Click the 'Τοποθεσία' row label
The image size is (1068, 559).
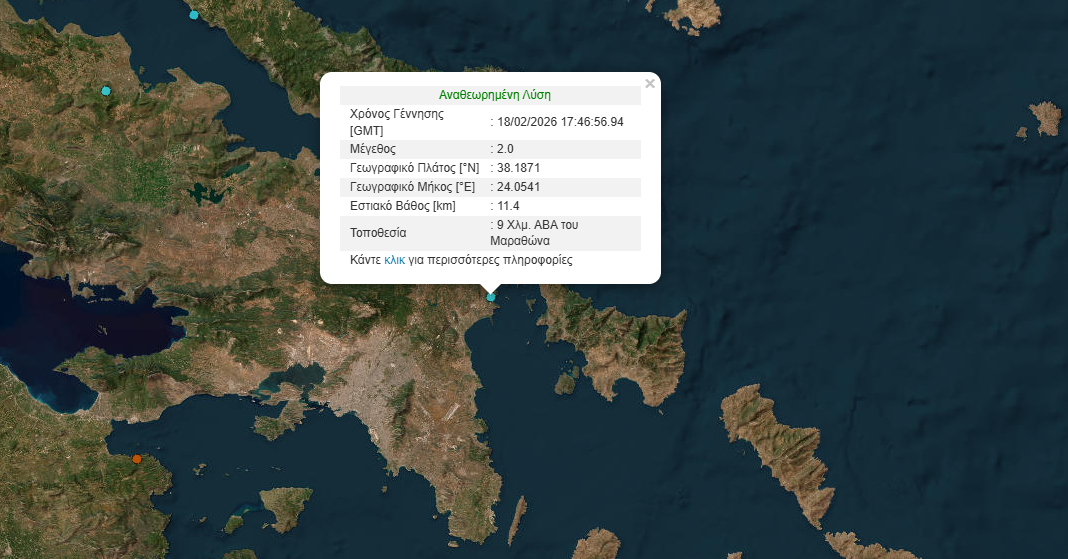[x=378, y=233]
